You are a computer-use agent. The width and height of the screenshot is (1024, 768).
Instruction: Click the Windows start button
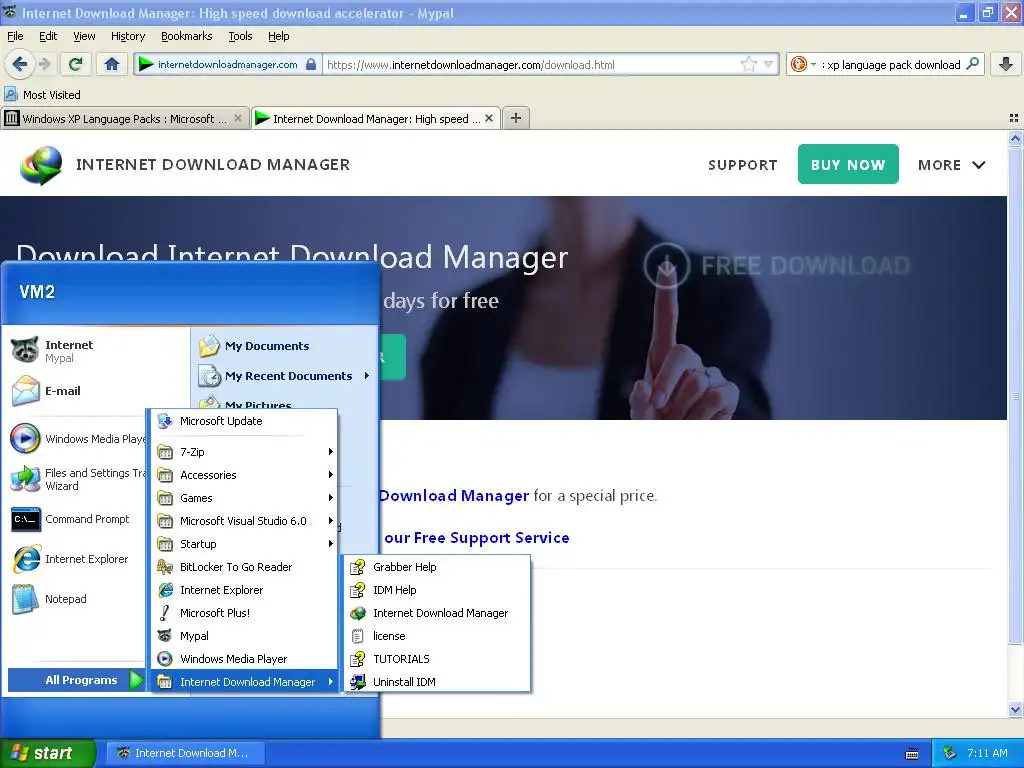[x=48, y=753]
